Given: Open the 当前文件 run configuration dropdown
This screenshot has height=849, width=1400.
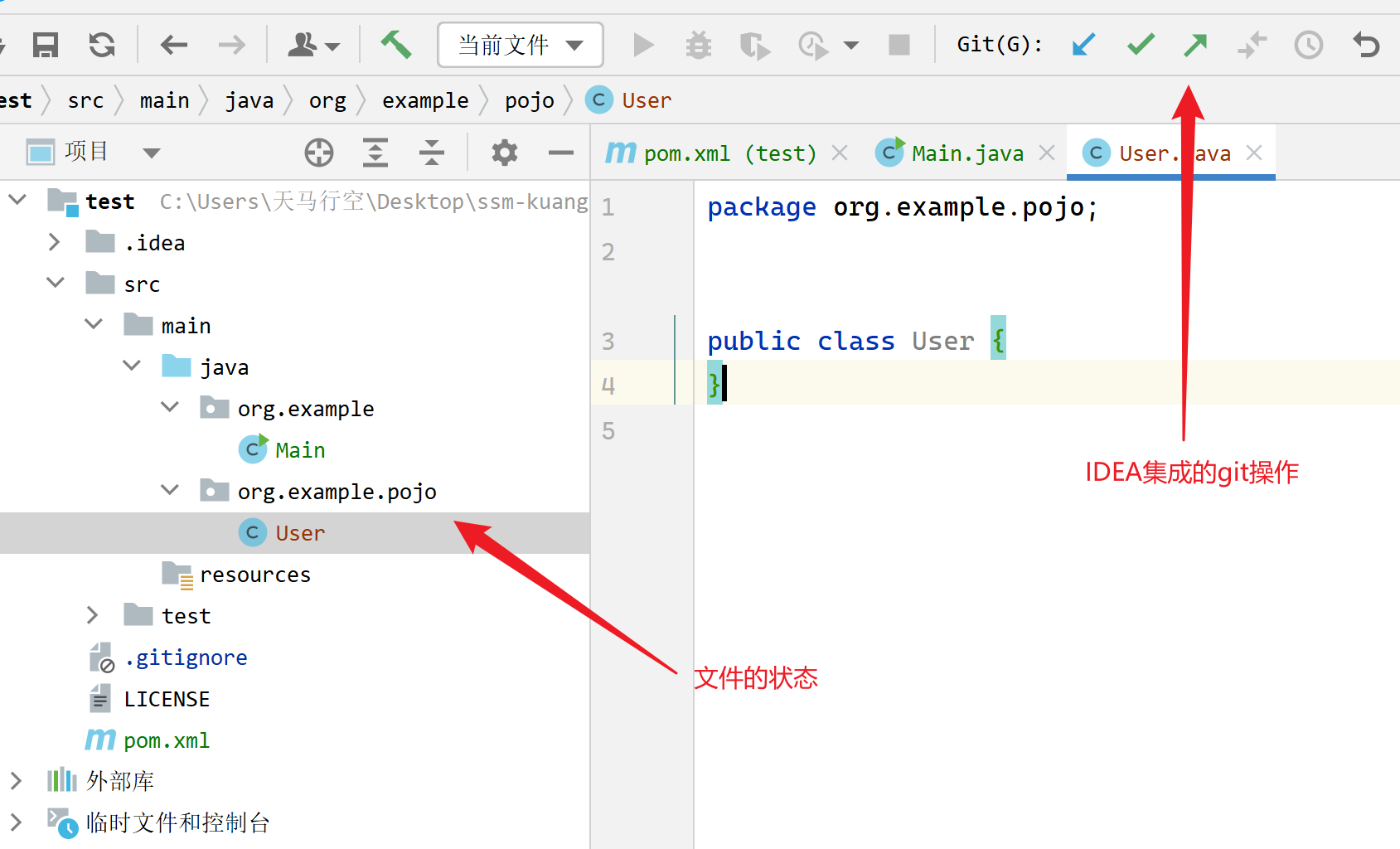Looking at the screenshot, I should (520, 45).
